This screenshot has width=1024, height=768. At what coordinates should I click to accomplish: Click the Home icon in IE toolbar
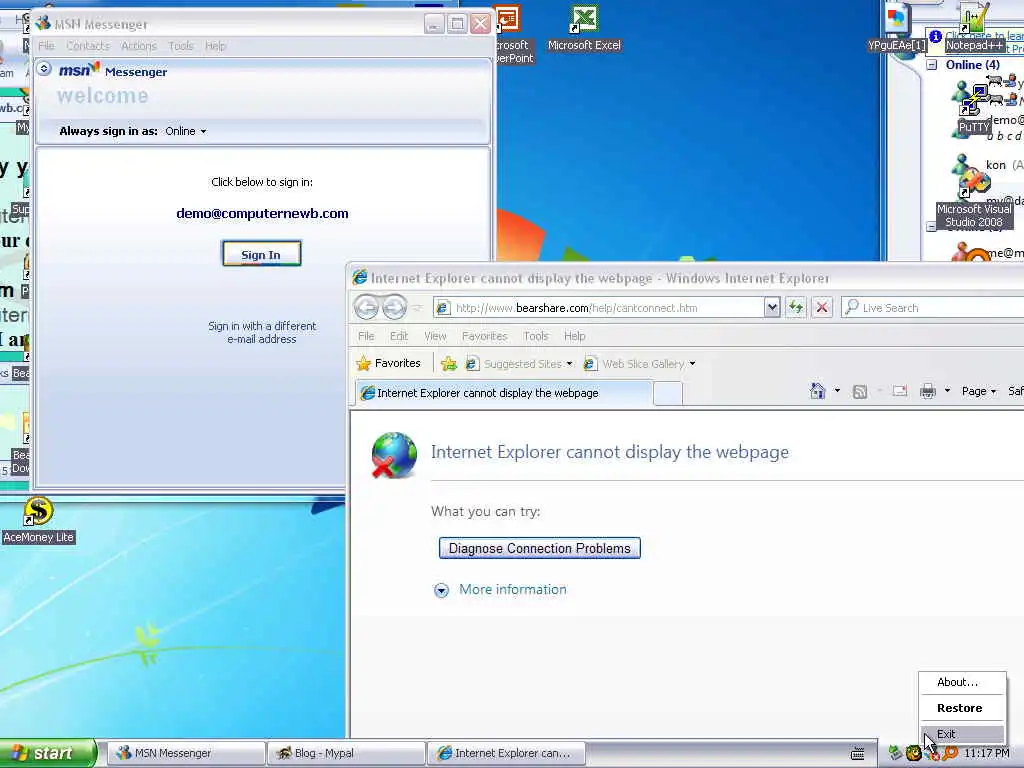click(x=817, y=391)
